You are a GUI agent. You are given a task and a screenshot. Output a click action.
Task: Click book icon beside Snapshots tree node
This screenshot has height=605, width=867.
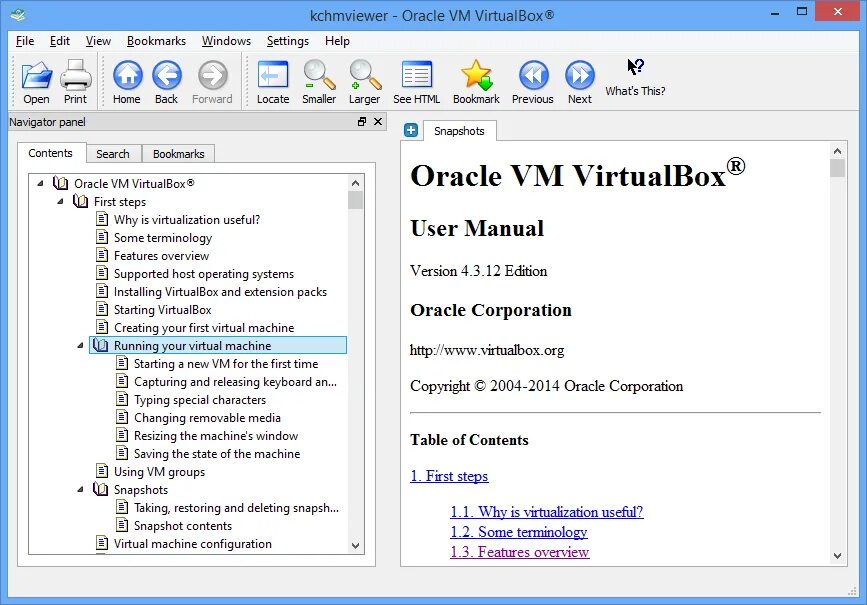(x=100, y=489)
